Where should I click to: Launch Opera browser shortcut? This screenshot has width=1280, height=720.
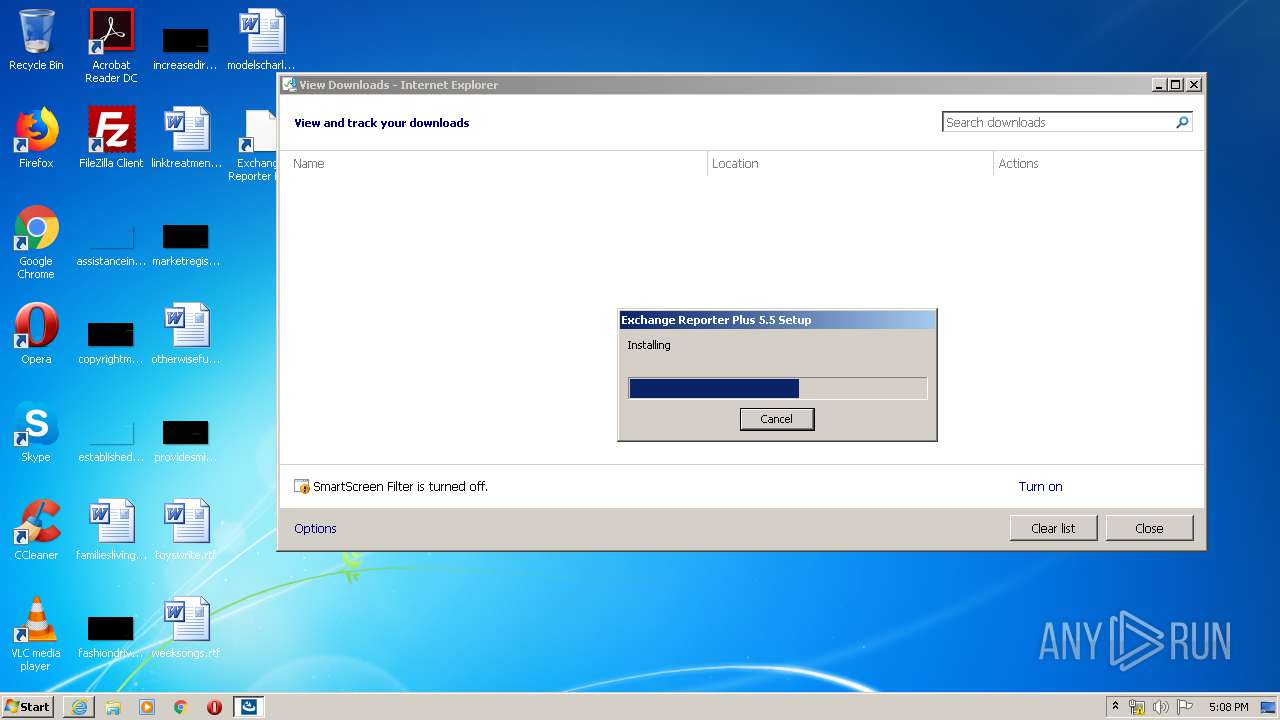(x=36, y=334)
